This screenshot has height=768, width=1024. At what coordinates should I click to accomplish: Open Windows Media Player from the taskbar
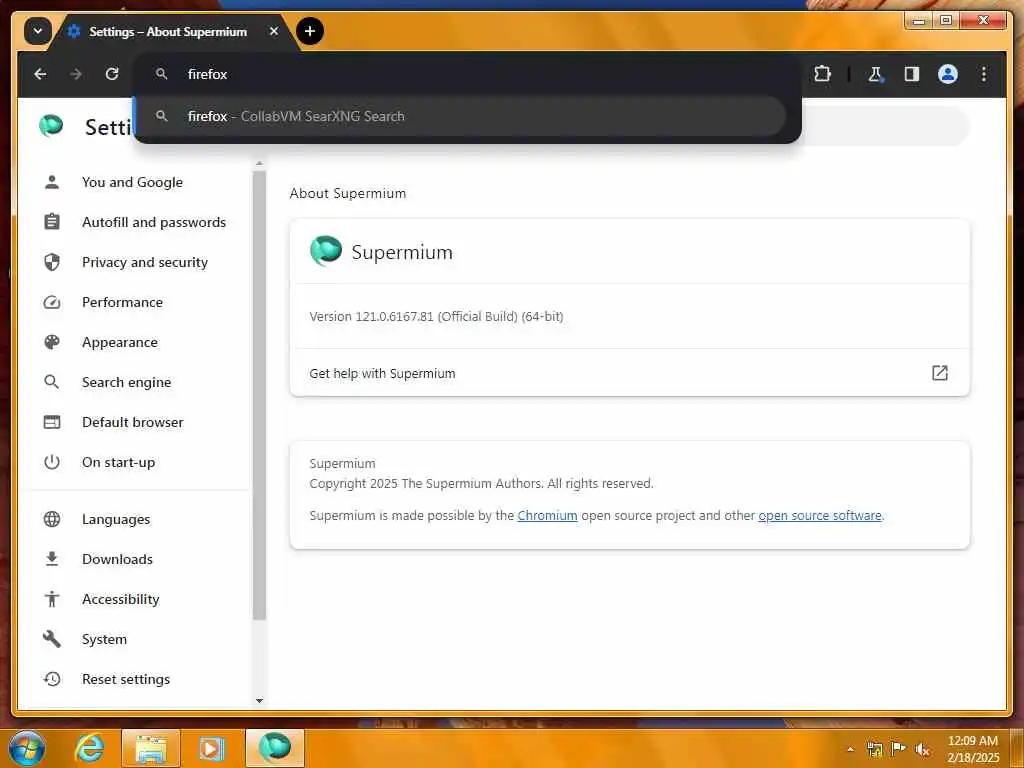tap(211, 748)
